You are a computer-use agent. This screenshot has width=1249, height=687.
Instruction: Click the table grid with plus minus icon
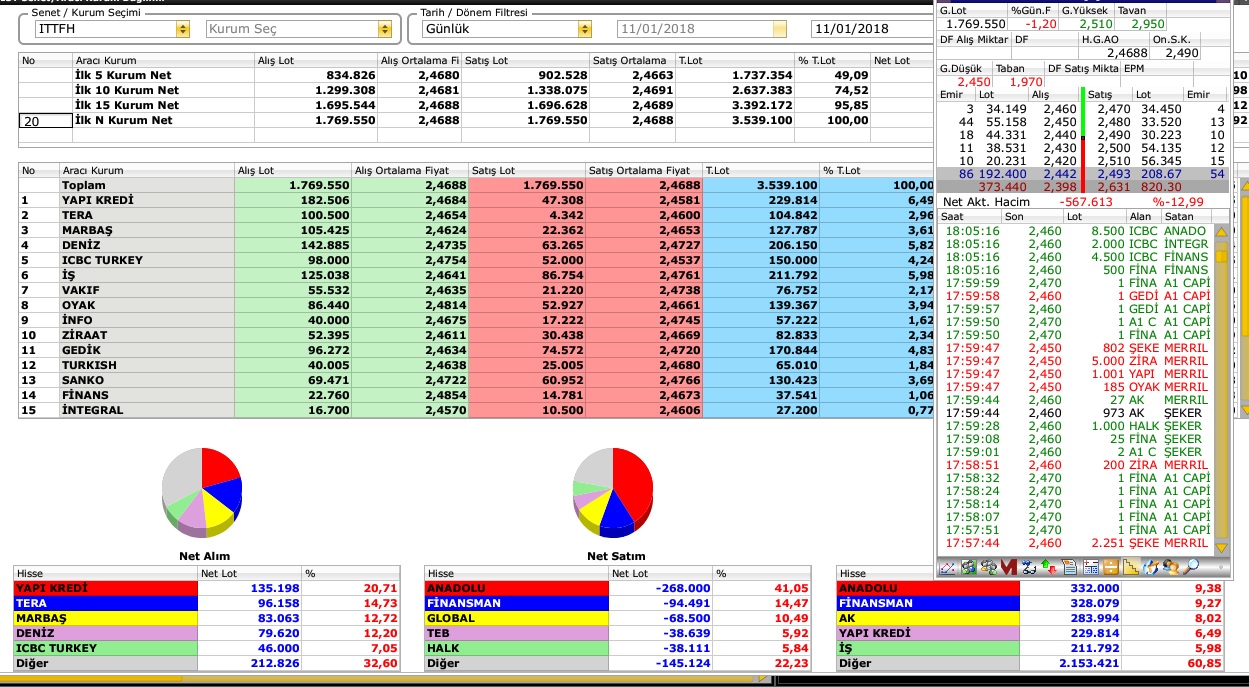coord(1091,568)
